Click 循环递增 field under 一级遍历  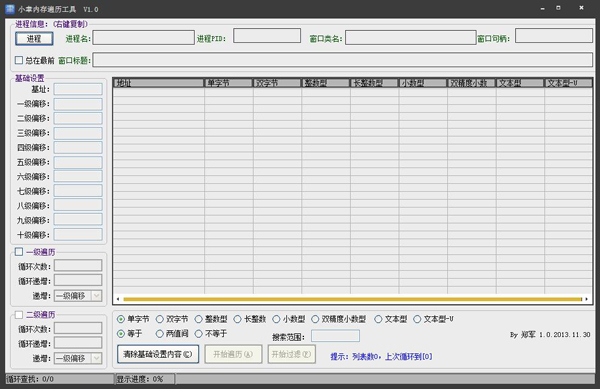tap(78, 280)
